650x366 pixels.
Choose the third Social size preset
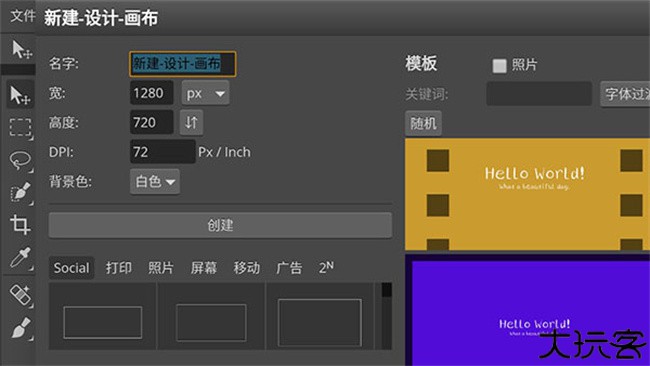(320, 317)
